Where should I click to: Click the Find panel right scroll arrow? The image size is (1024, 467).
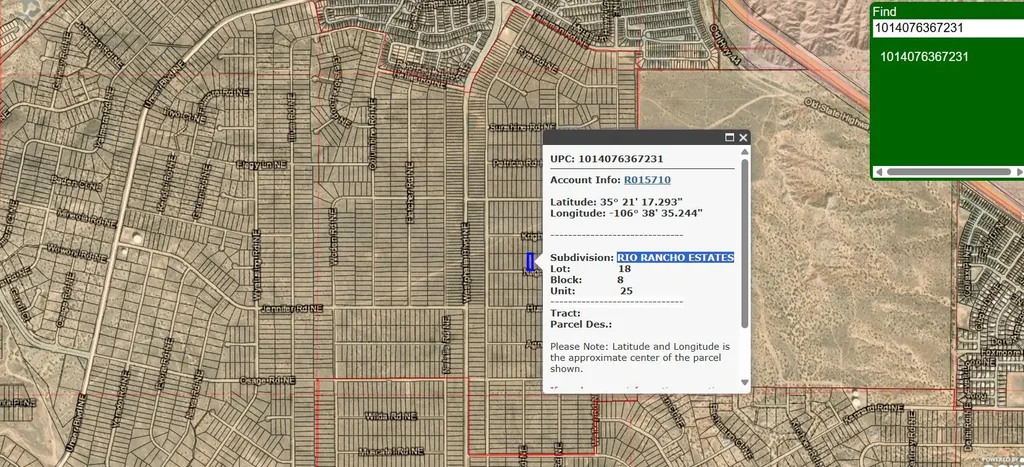coord(1018,172)
